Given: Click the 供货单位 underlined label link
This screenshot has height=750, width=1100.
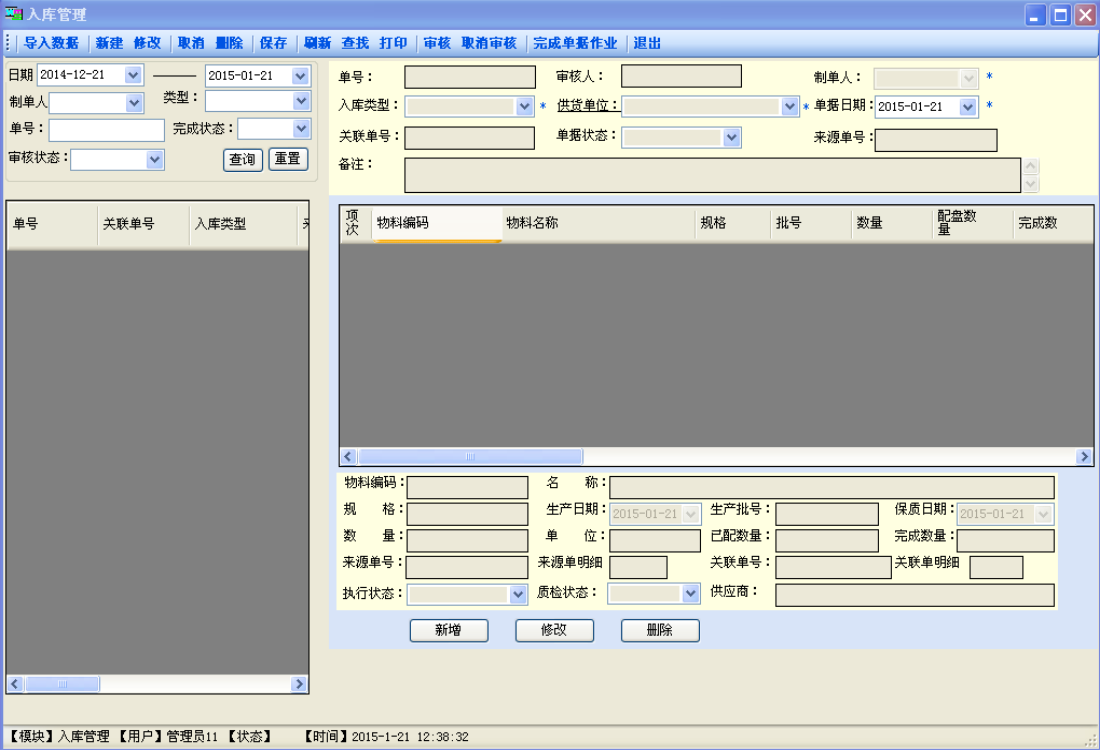Looking at the screenshot, I should coord(587,106).
